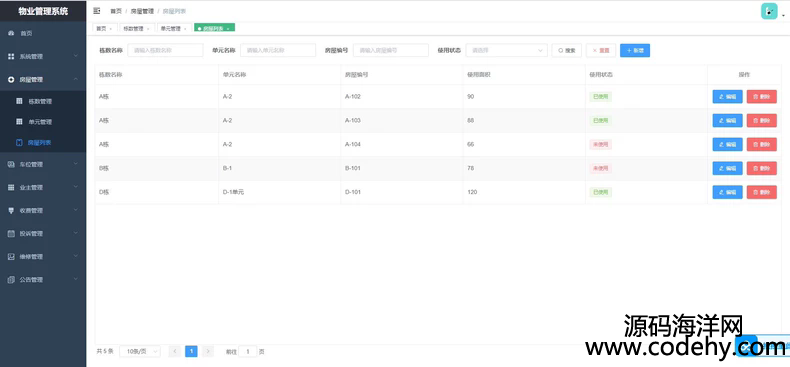The image size is (790, 367).
Task: Select 房屋列表 in the sidebar
Action: pyautogui.click(x=43, y=143)
